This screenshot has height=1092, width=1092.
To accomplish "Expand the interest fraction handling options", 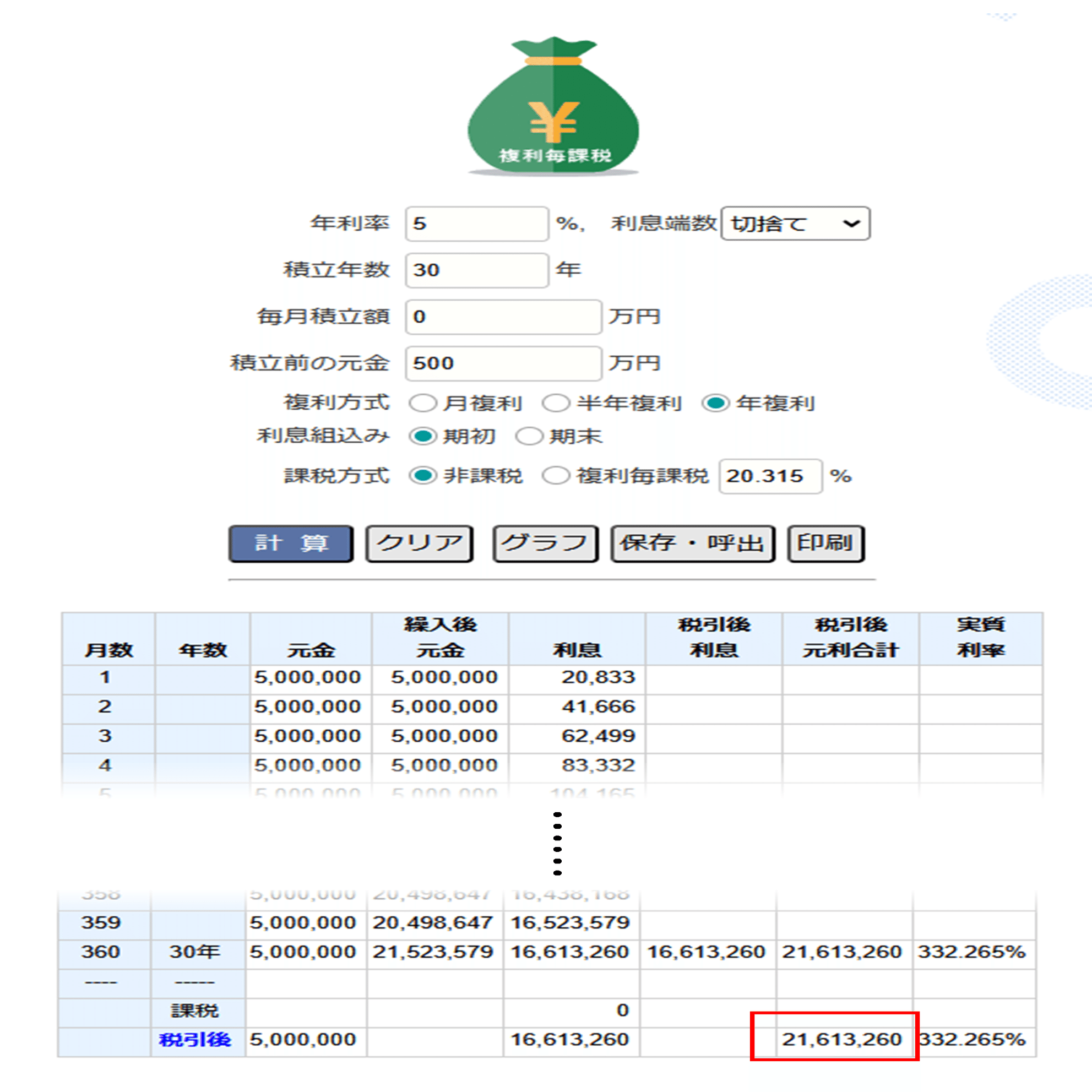I will 795,224.
